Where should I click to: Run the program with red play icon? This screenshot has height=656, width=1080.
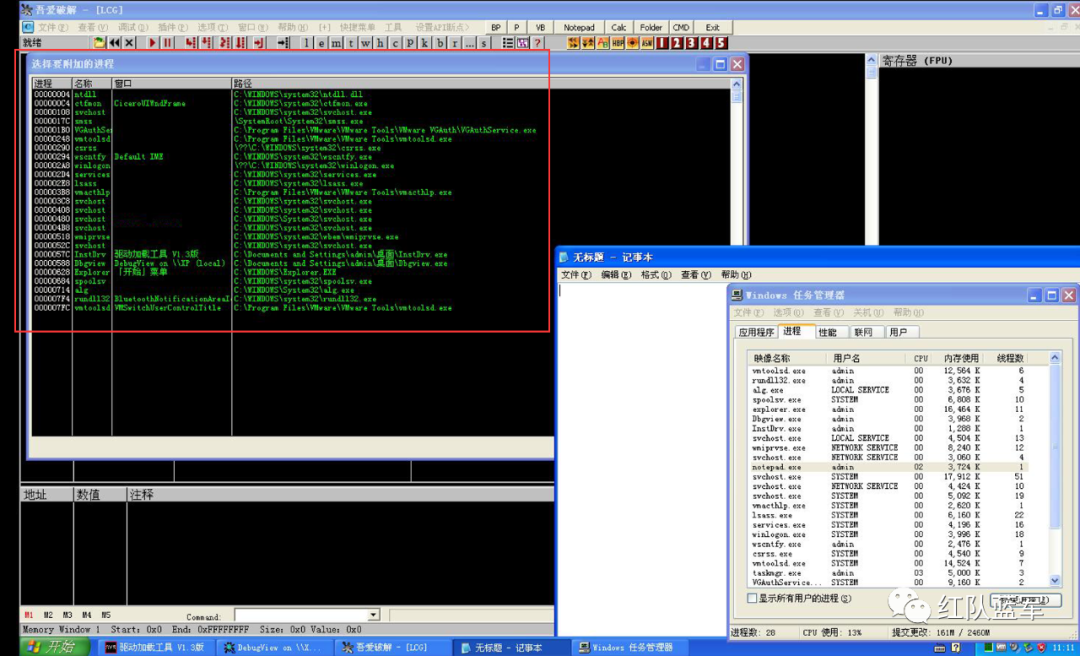pyautogui.click(x=152, y=43)
